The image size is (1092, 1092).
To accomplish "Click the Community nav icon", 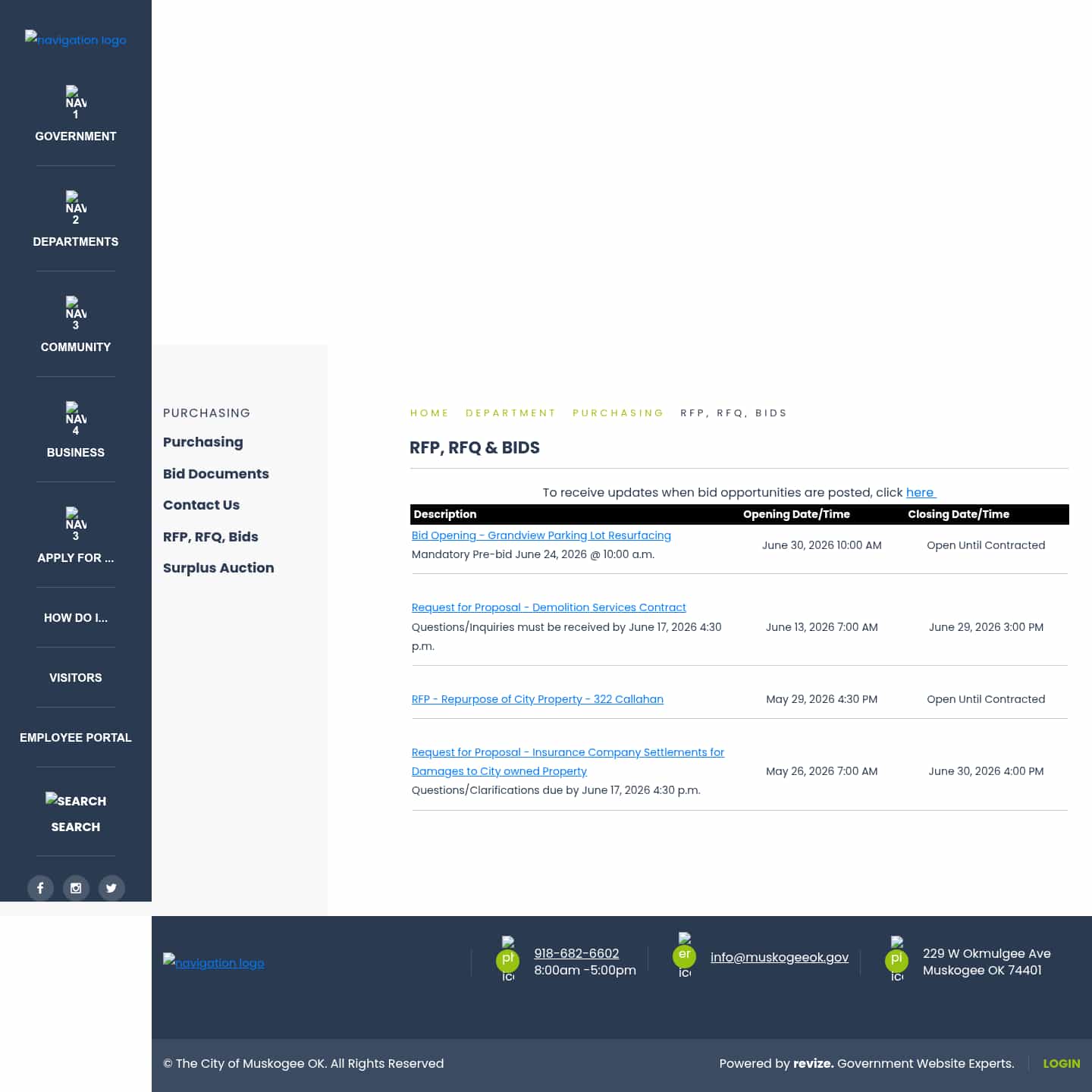I will (x=76, y=313).
